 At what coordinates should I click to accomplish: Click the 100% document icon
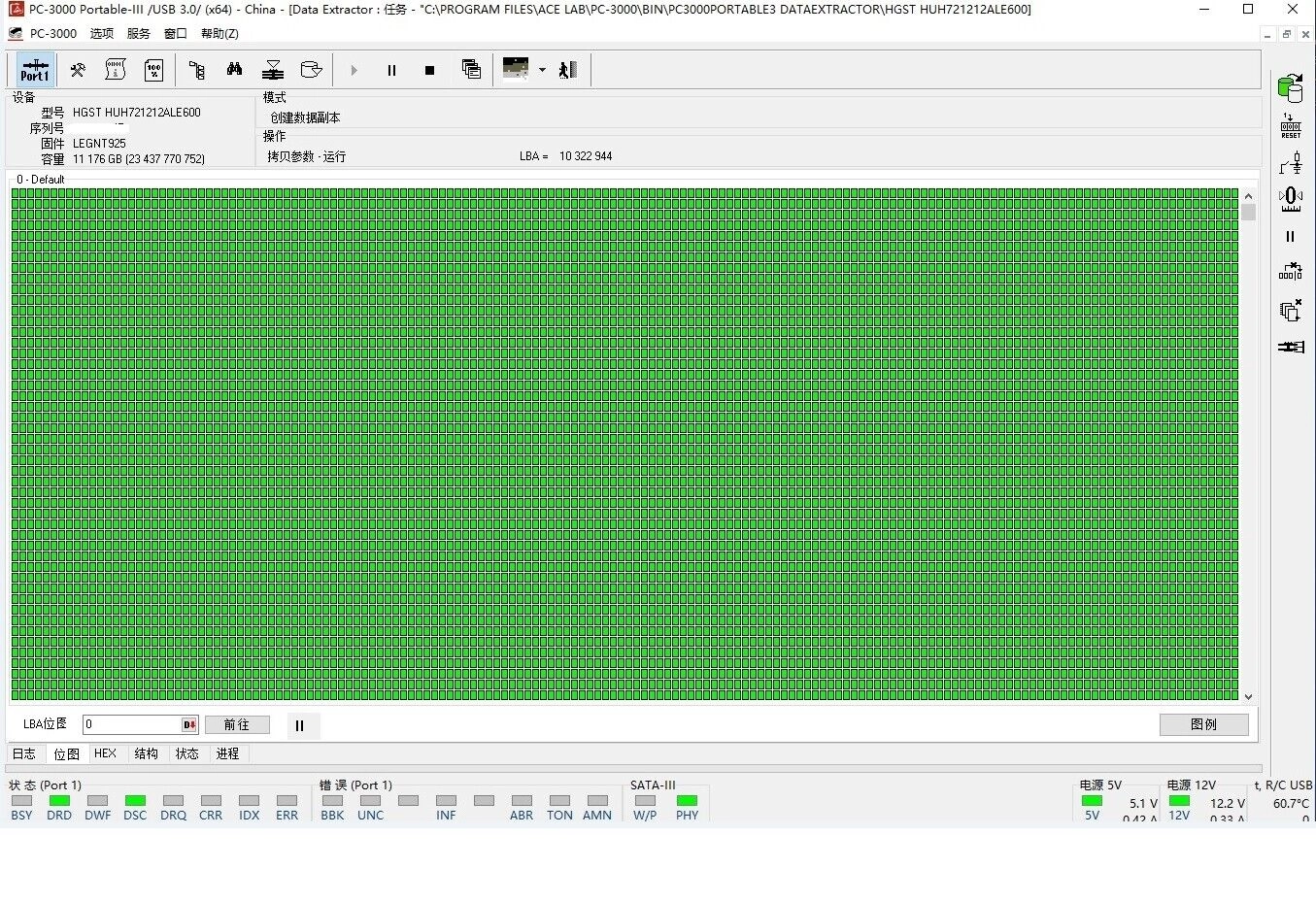(x=153, y=70)
